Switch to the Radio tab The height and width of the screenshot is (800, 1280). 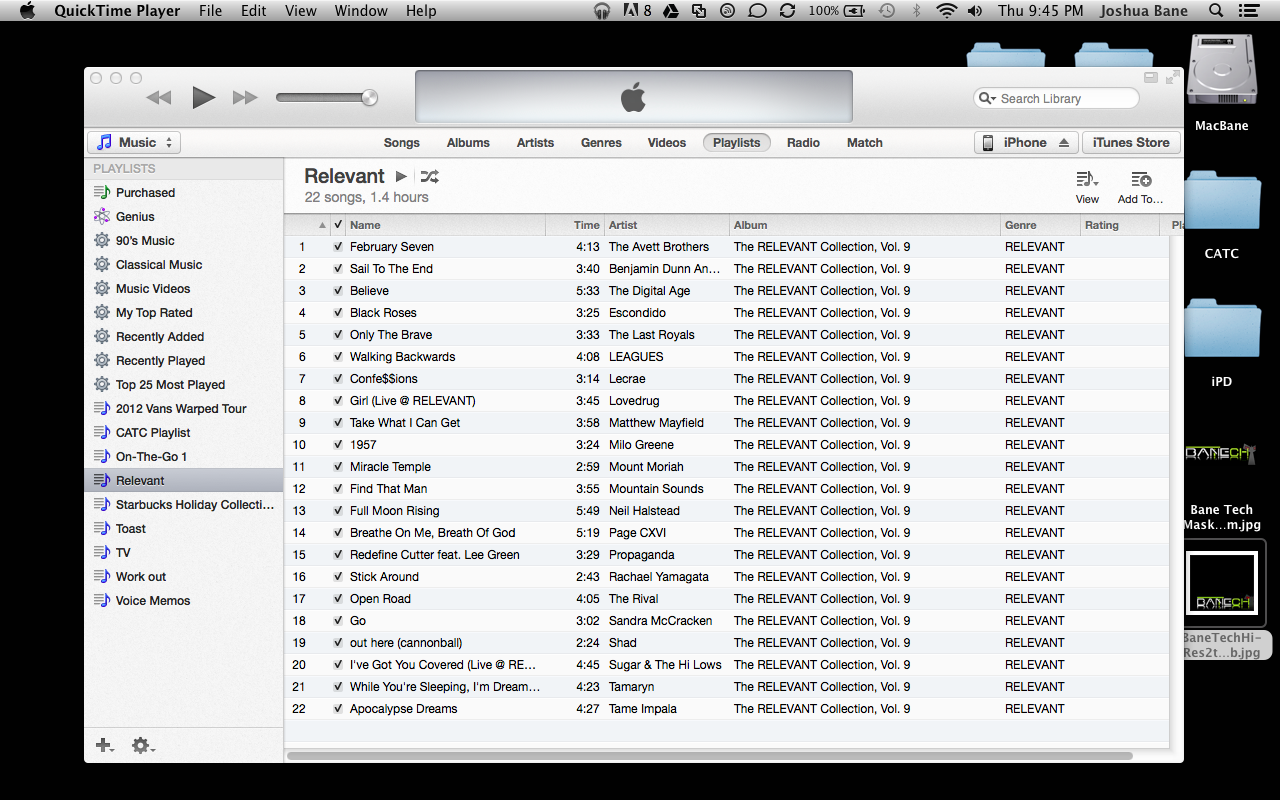pyautogui.click(x=803, y=143)
